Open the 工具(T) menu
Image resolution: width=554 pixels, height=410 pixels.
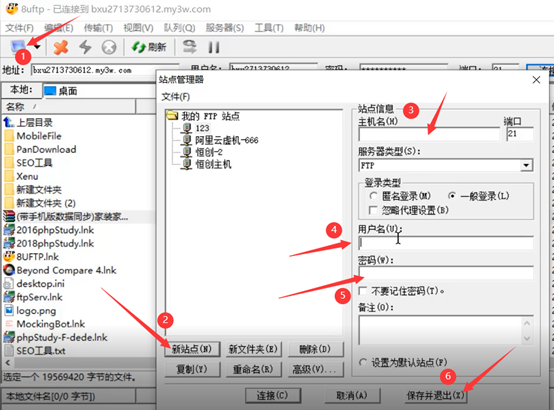pyautogui.click(x=269, y=28)
